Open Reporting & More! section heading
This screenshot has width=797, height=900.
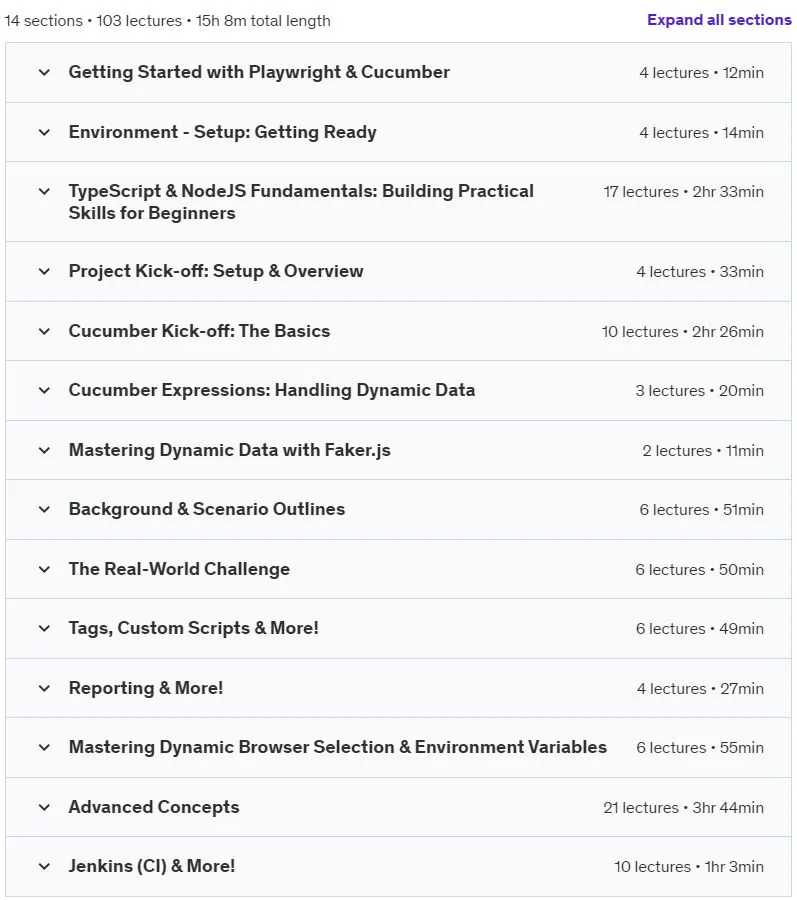click(146, 688)
